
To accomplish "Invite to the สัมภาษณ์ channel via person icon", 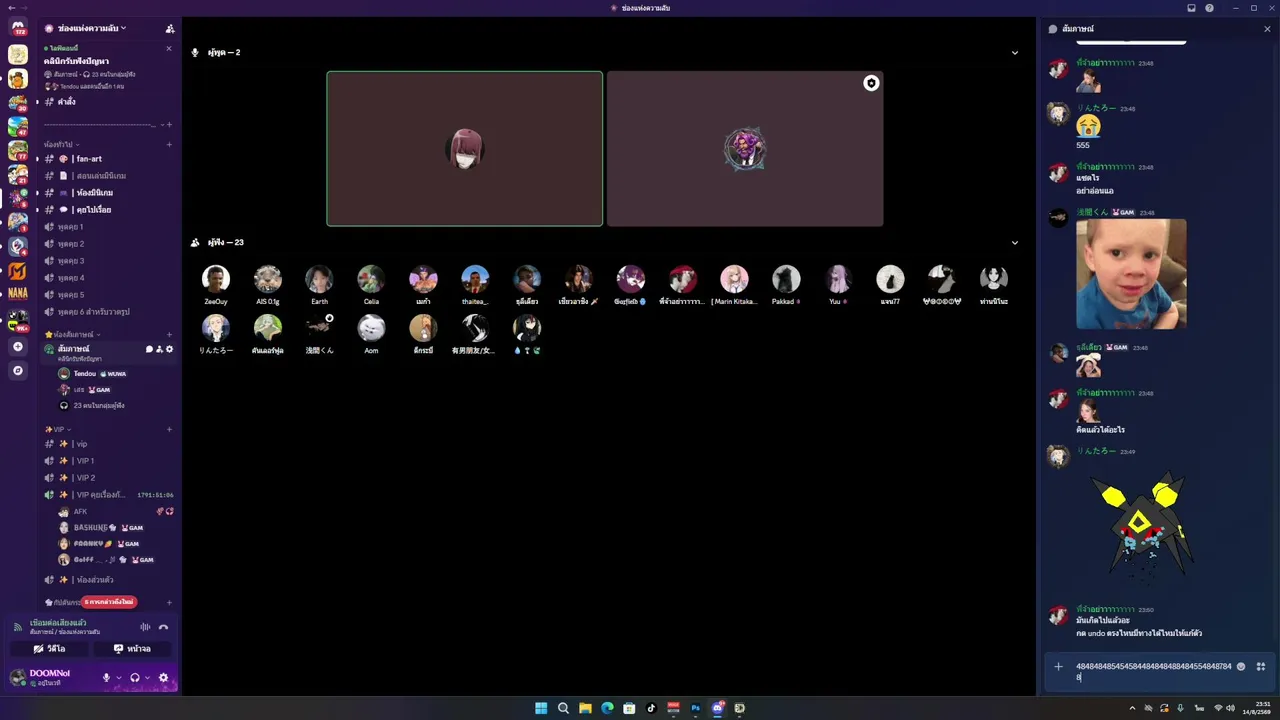I will click(x=159, y=349).
